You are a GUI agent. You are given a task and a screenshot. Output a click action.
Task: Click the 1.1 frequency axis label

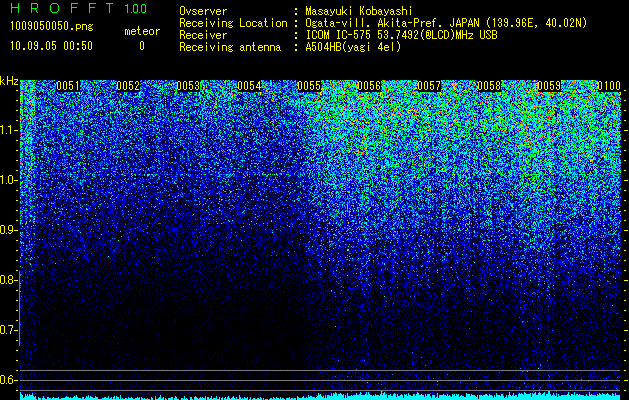point(9,130)
